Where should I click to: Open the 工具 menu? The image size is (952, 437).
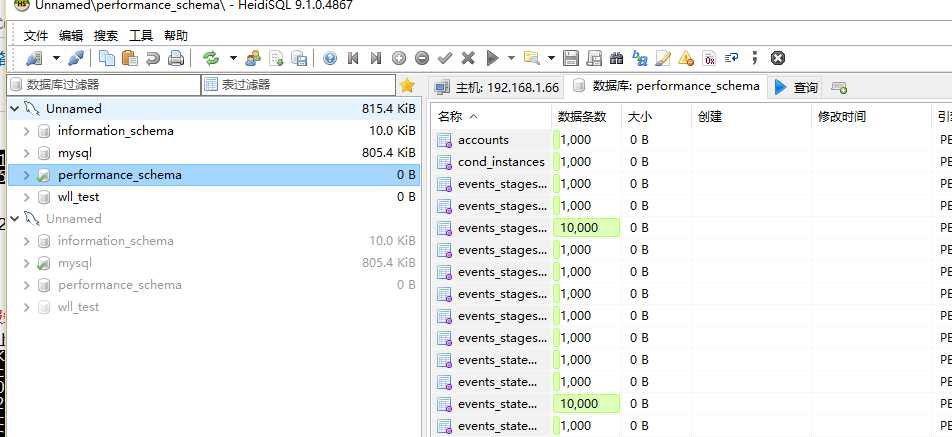coord(141,35)
